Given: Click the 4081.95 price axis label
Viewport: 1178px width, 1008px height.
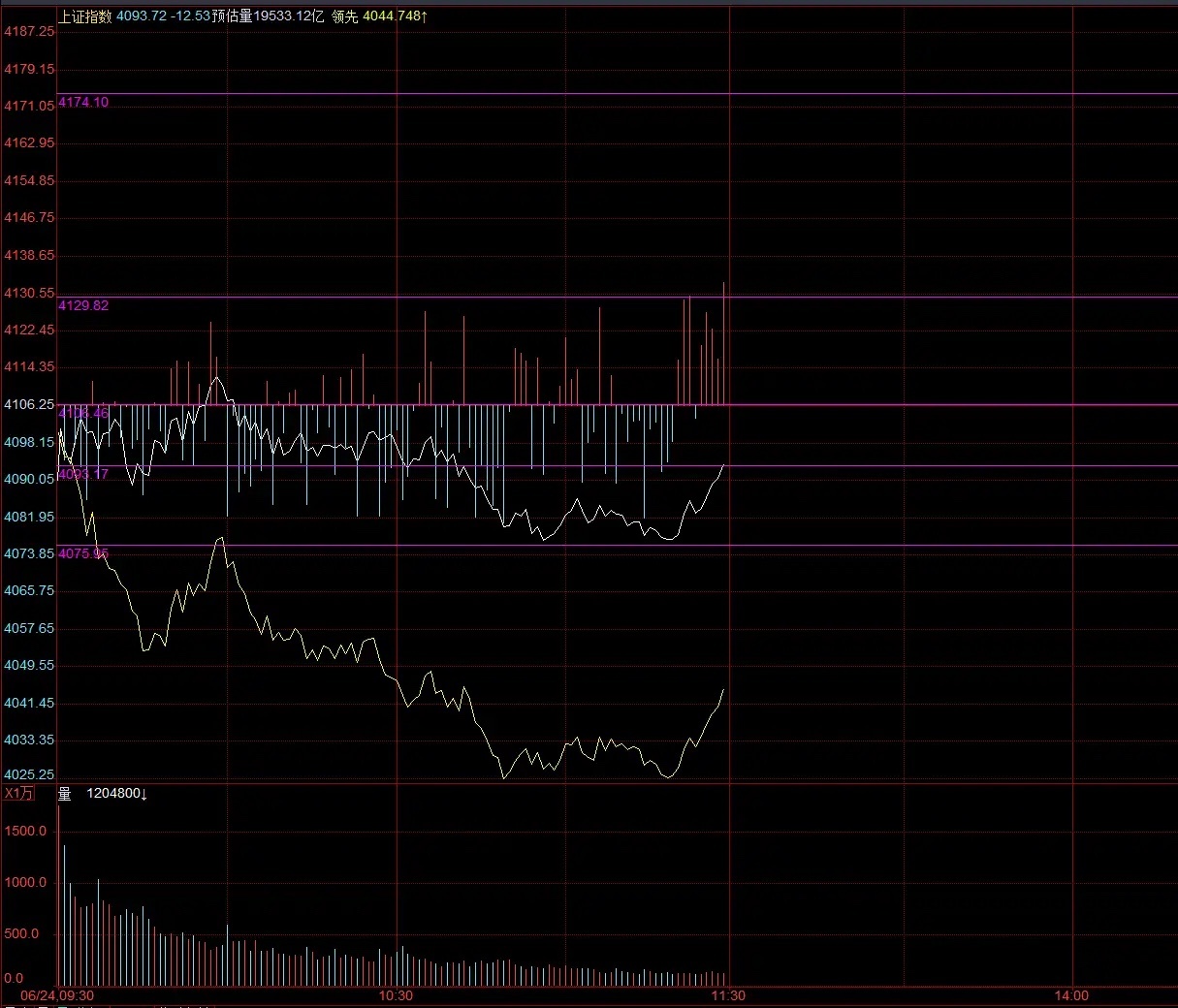Looking at the screenshot, I should [x=29, y=517].
